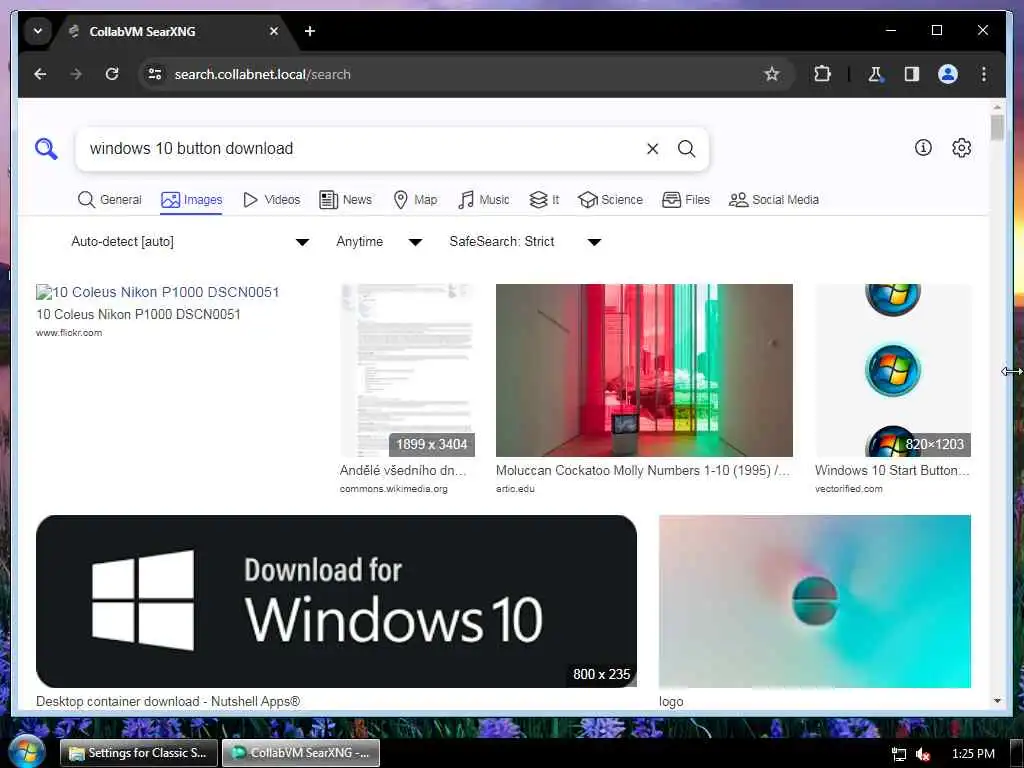Viewport: 1024px width, 768px height.
Task: Switch to Science category
Action: click(x=611, y=200)
